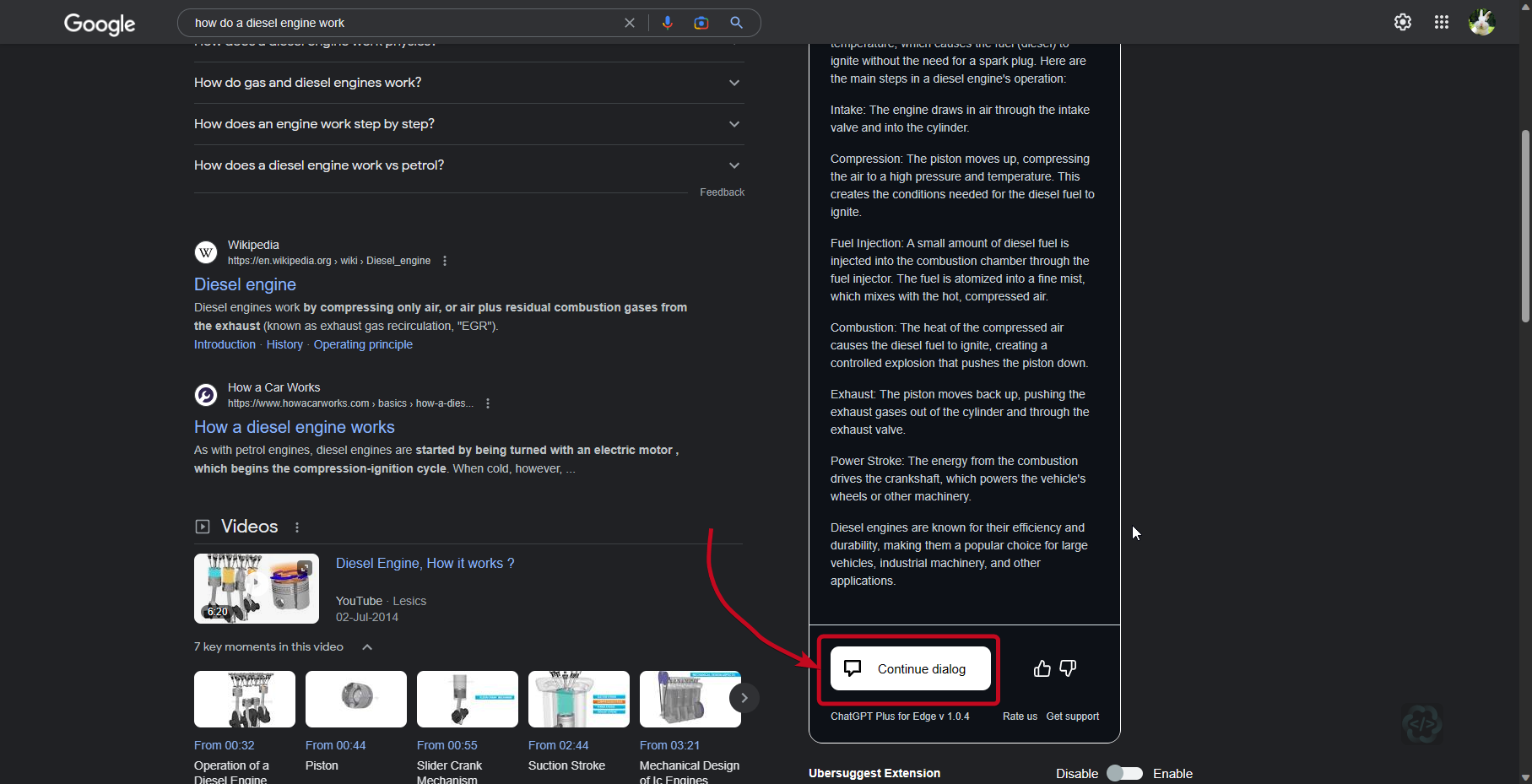Click Ubersuggest Extension heading
The width and height of the screenshot is (1532, 784).
coord(874,773)
